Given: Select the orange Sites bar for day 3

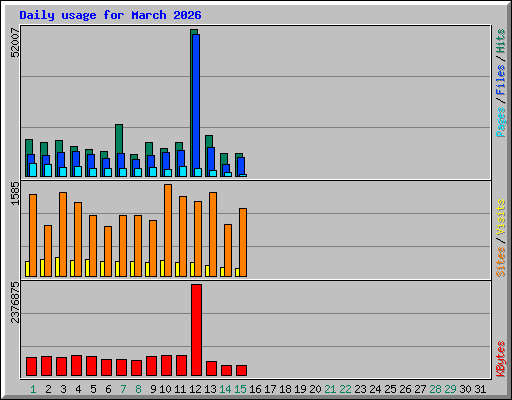Looking at the screenshot, I should click(x=63, y=234).
